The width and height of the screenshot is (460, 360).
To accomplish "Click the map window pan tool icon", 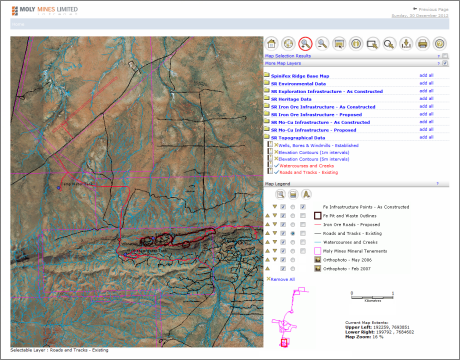I will point(339,44).
